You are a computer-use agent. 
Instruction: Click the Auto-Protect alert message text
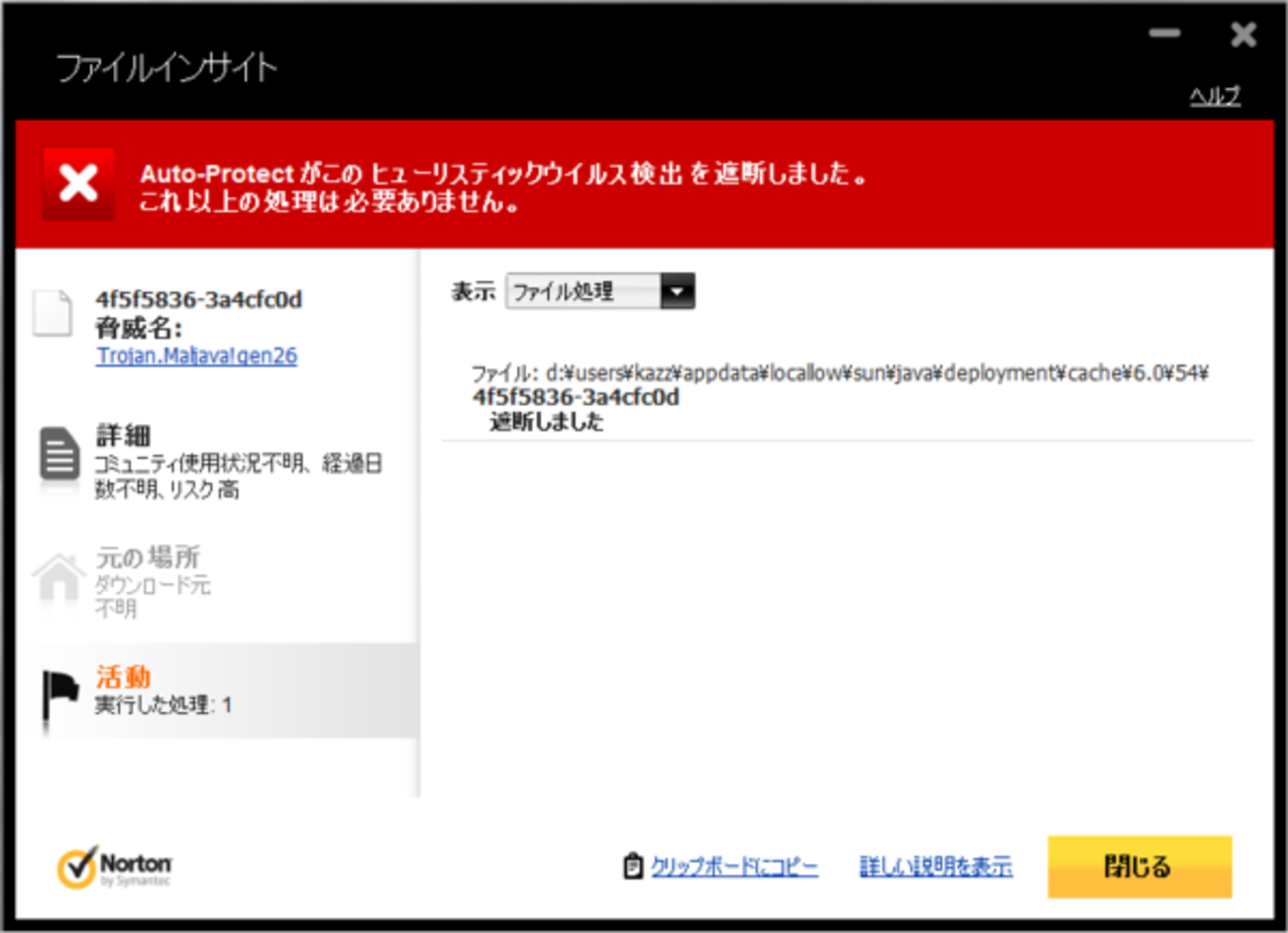(504, 187)
